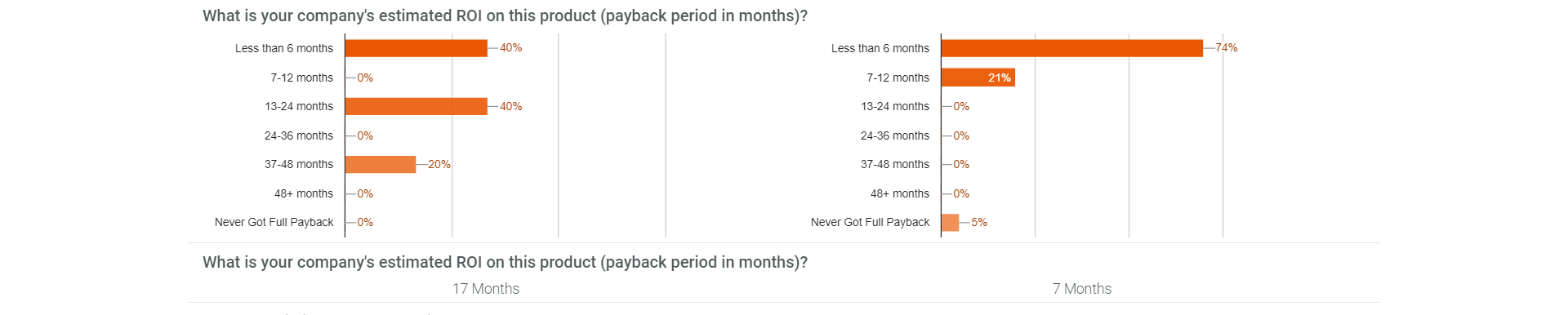Click the right chart's 74% bar

pyautogui.click(x=1072, y=48)
